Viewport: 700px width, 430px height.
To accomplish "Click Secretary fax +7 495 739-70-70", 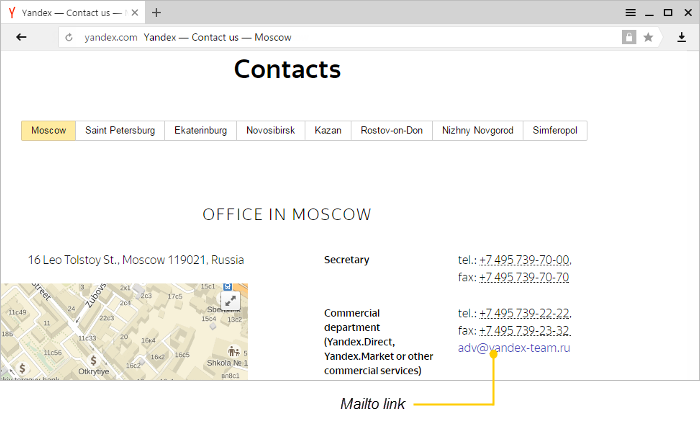I will click(x=524, y=277).
